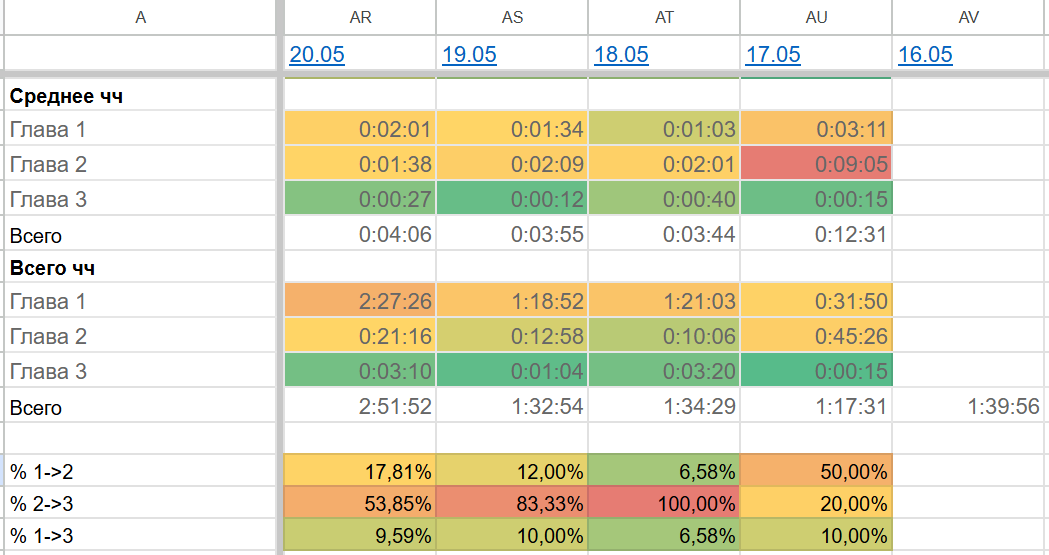Select the 0:12:31 total cell

click(x=816, y=236)
